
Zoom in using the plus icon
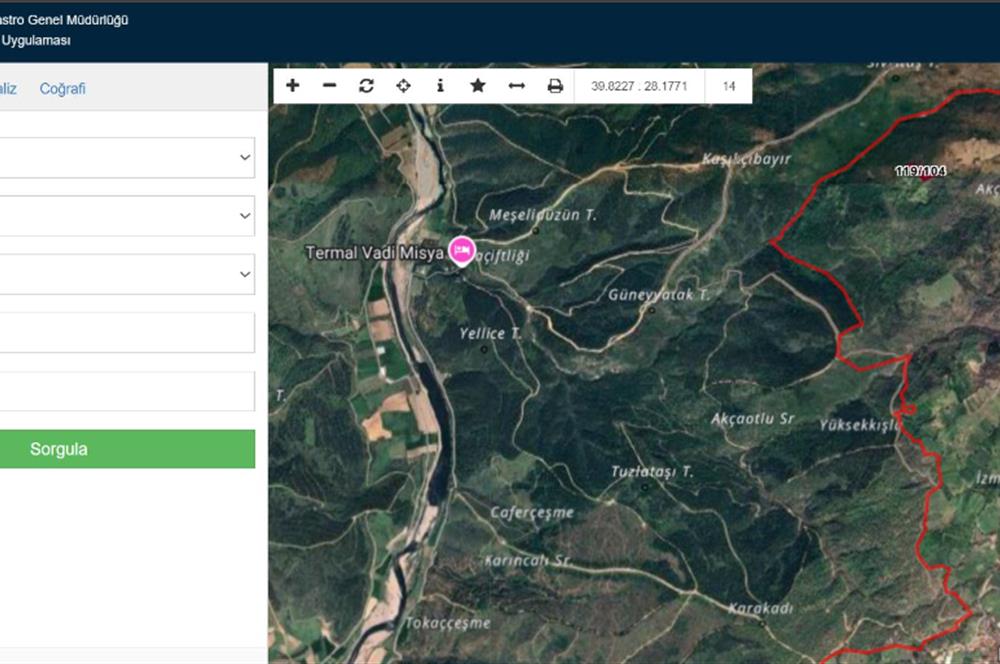292,87
